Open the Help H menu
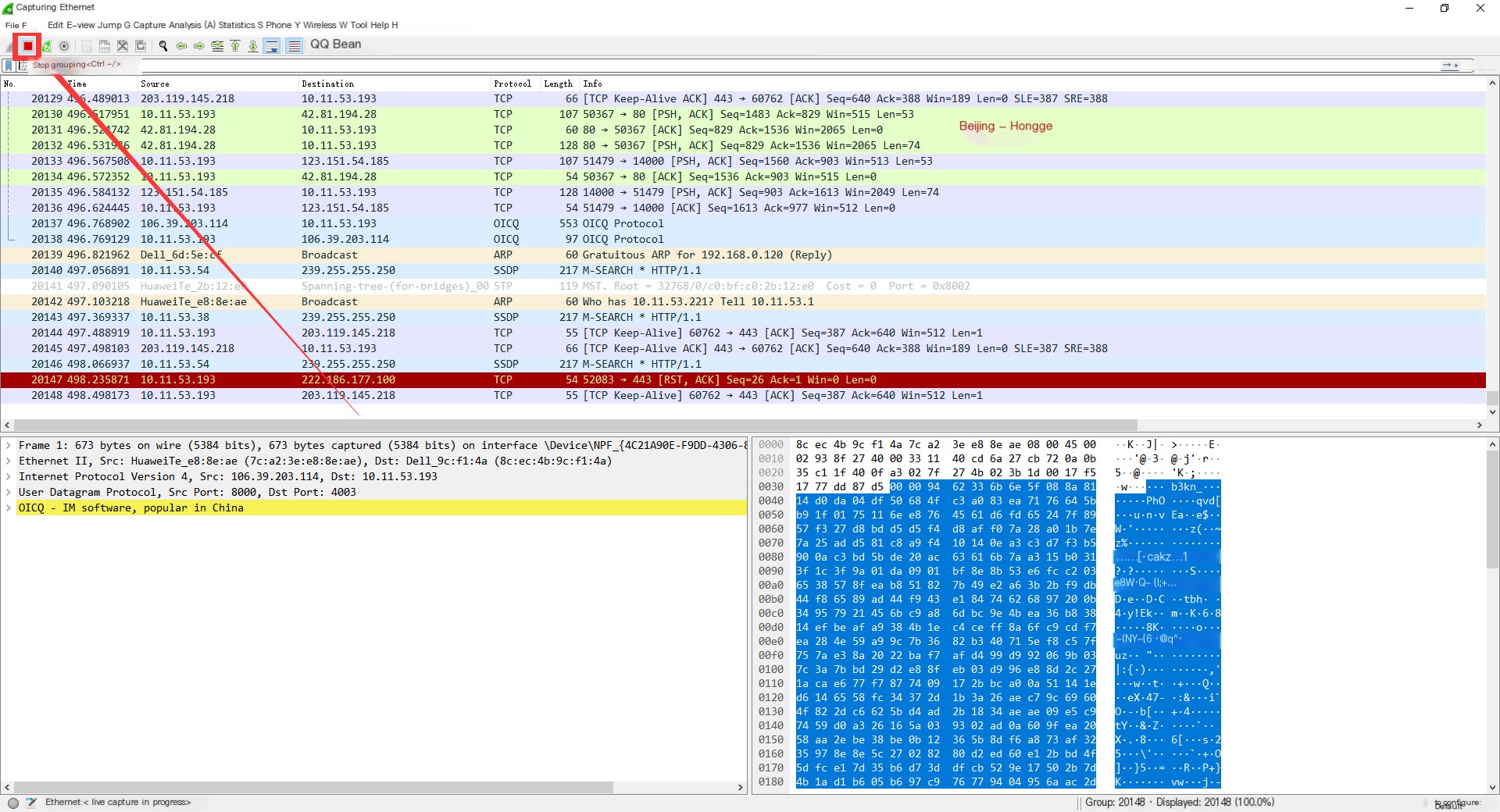The height and width of the screenshot is (812, 1500). point(384,25)
